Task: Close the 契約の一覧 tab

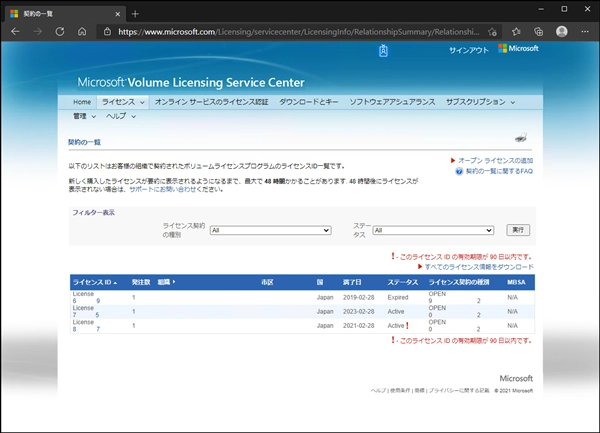Action: pos(118,14)
